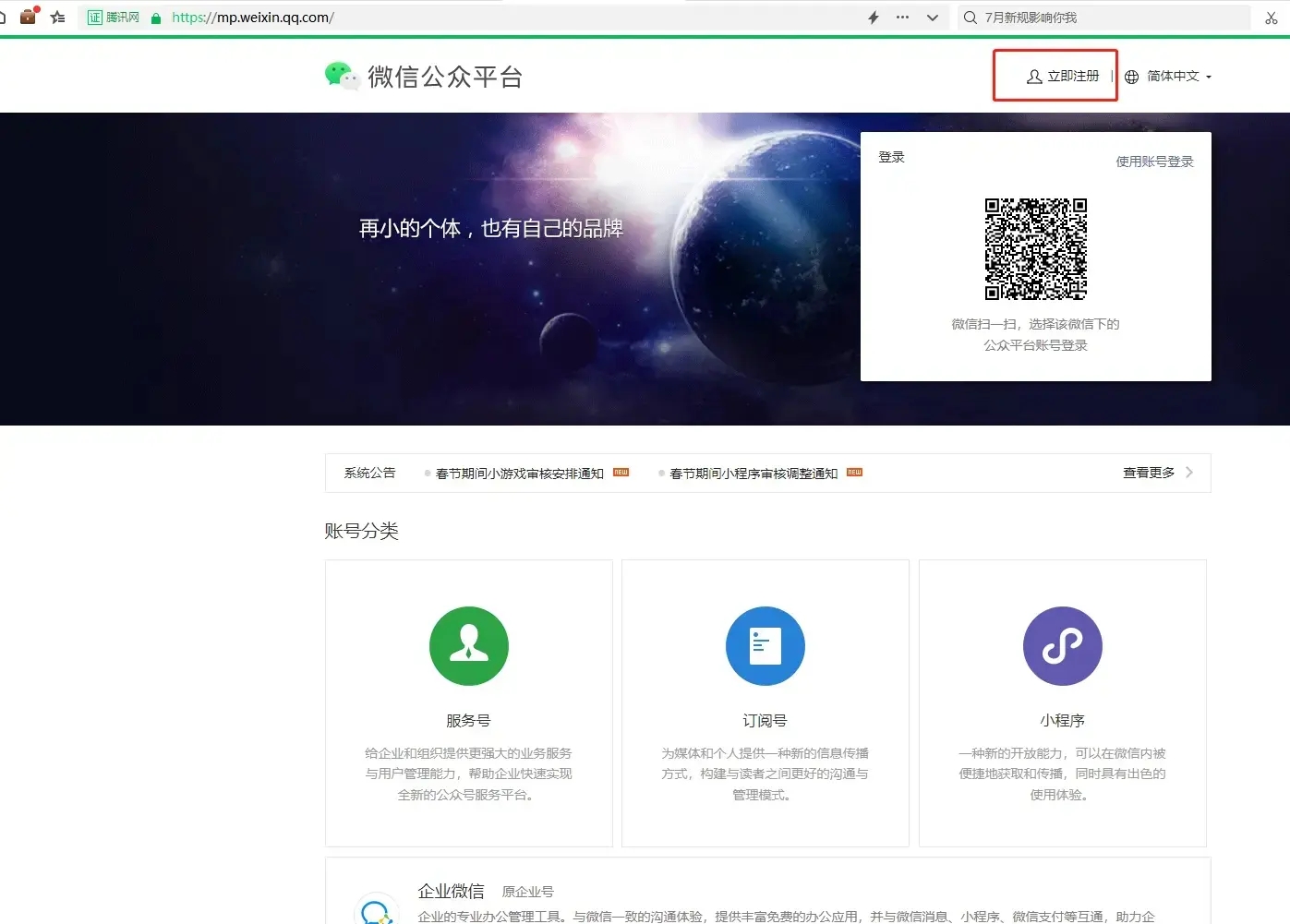Click the green padlock security icon

(156, 18)
